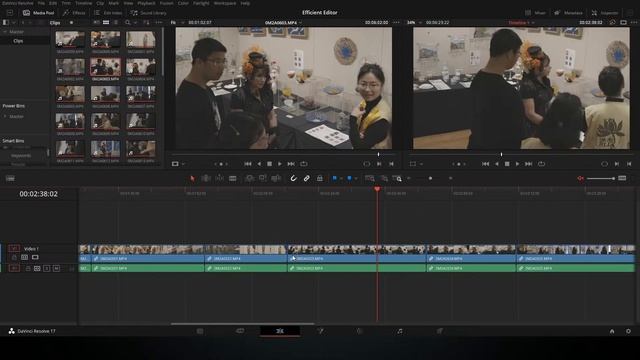Toggle loop playback in timeline viewer
The width and height of the screenshot is (640, 360).
coord(541,164)
